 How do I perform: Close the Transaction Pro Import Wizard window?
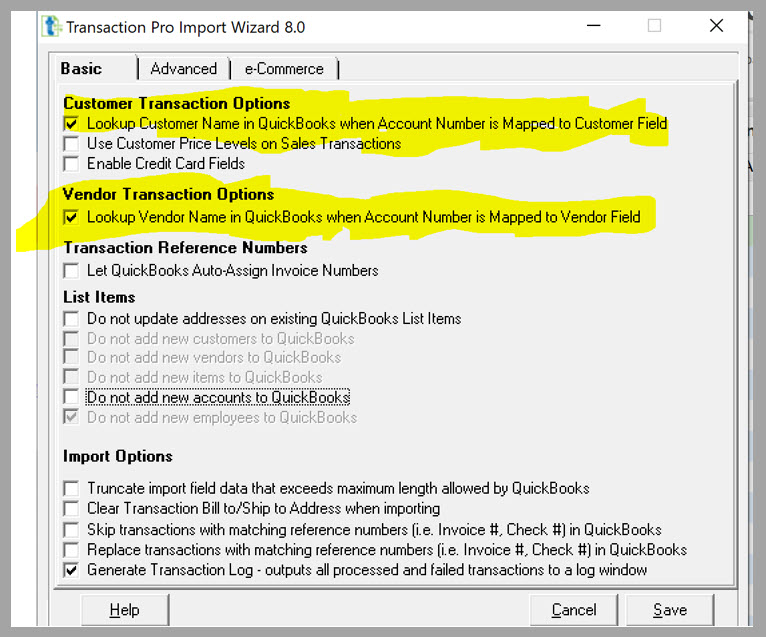[716, 25]
